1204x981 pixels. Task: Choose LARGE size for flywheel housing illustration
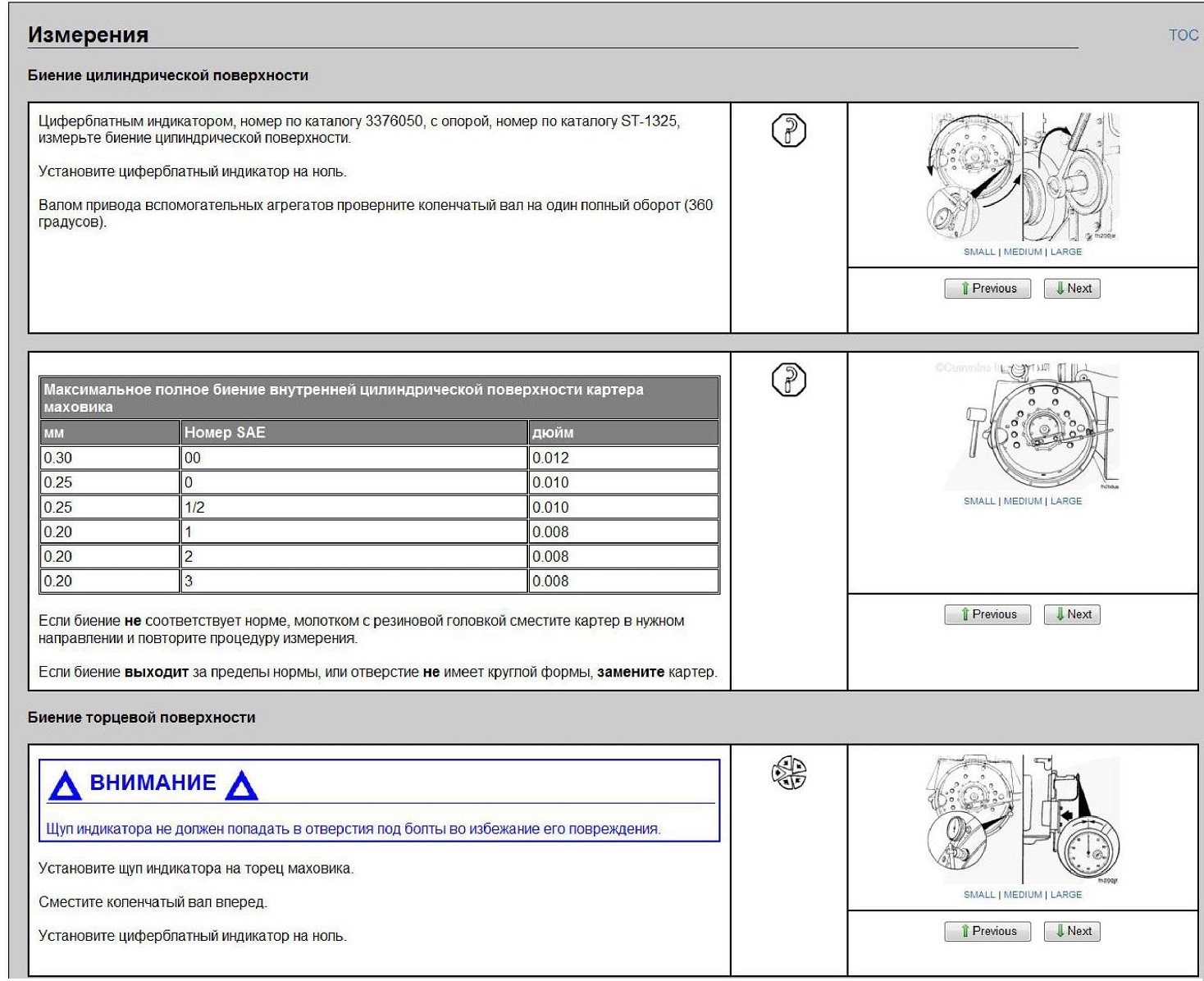click(x=1066, y=501)
